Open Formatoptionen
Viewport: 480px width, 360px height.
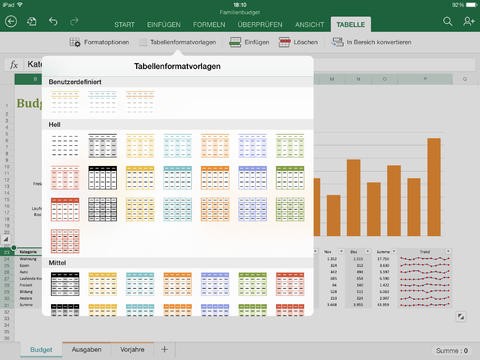[99, 42]
